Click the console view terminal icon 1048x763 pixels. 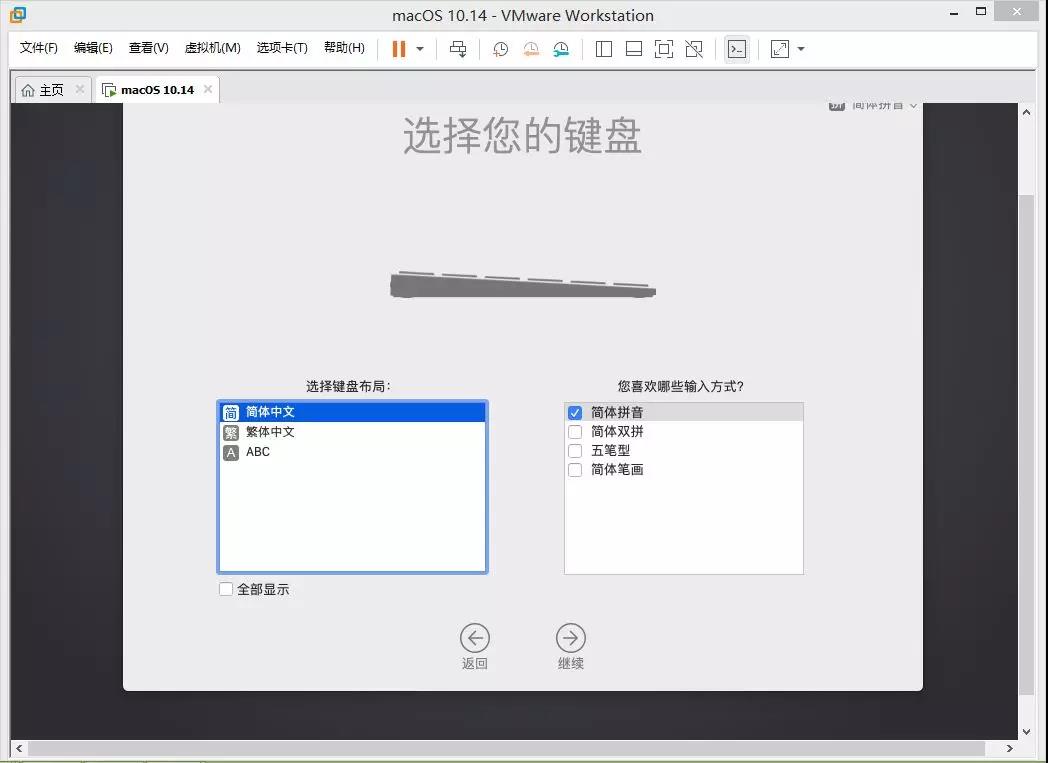[x=737, y=49]
